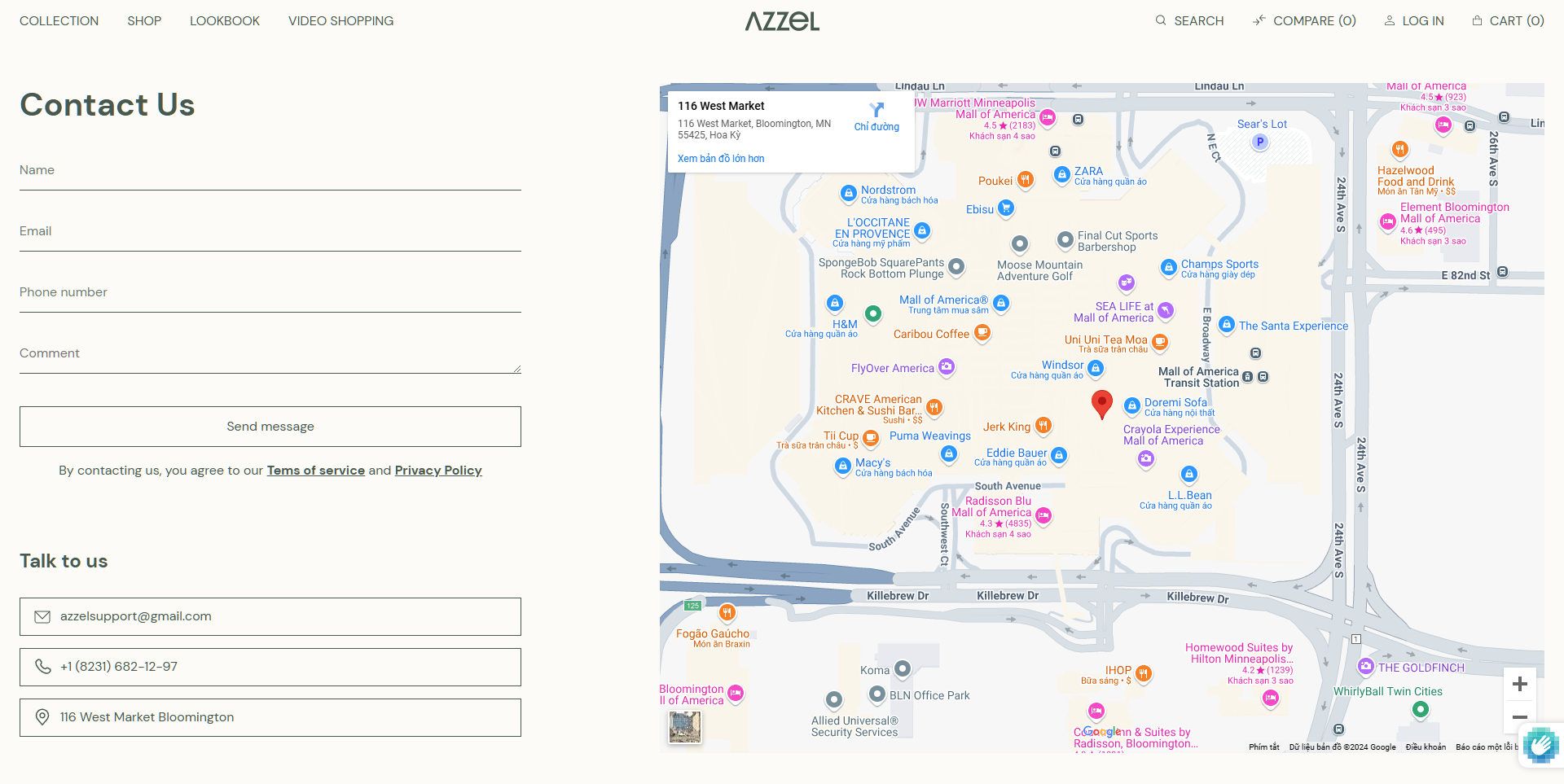The width and height of the screenshot is (1564, 784).
Task: Open the Lookbook menu
Action: pos(225,21)
